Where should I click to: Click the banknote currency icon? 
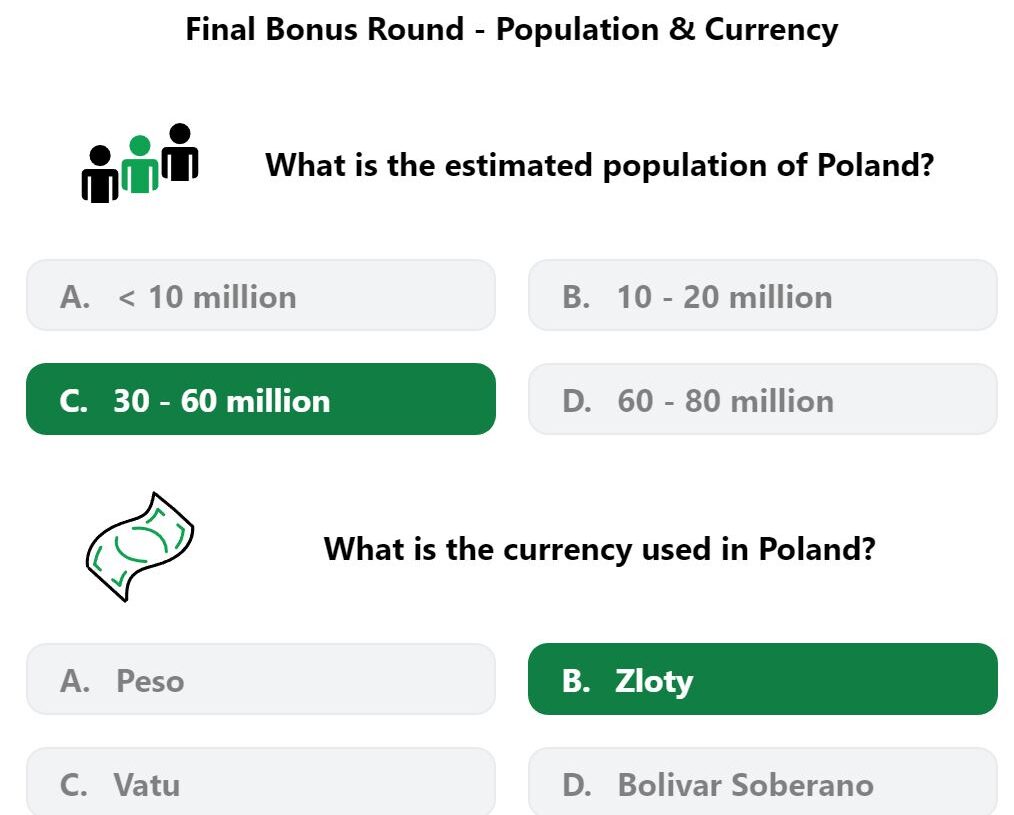click(x=140, y=547)
